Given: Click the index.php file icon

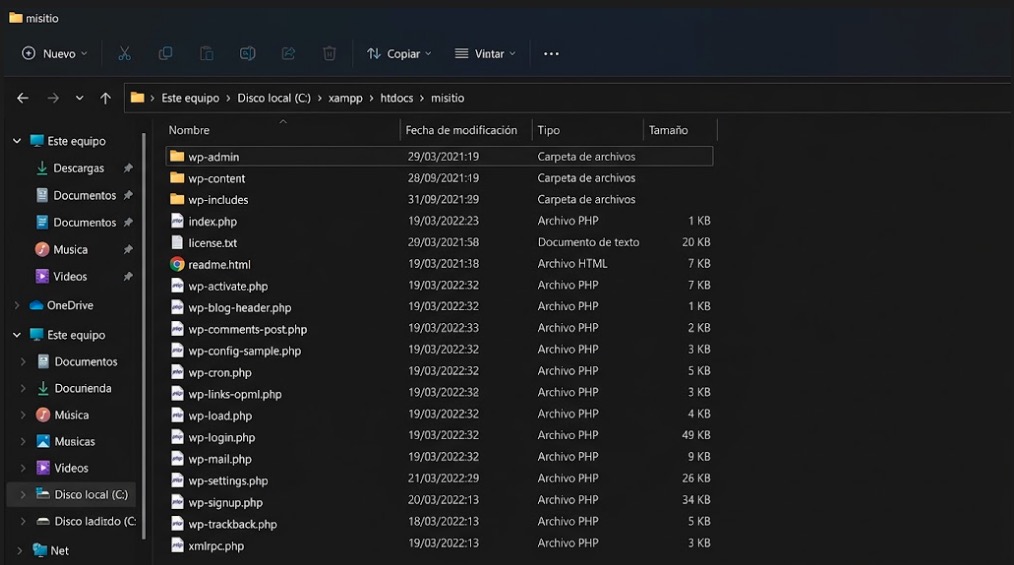Looking at the screenshot, I should pyautogui.click(x=177, y=221).
